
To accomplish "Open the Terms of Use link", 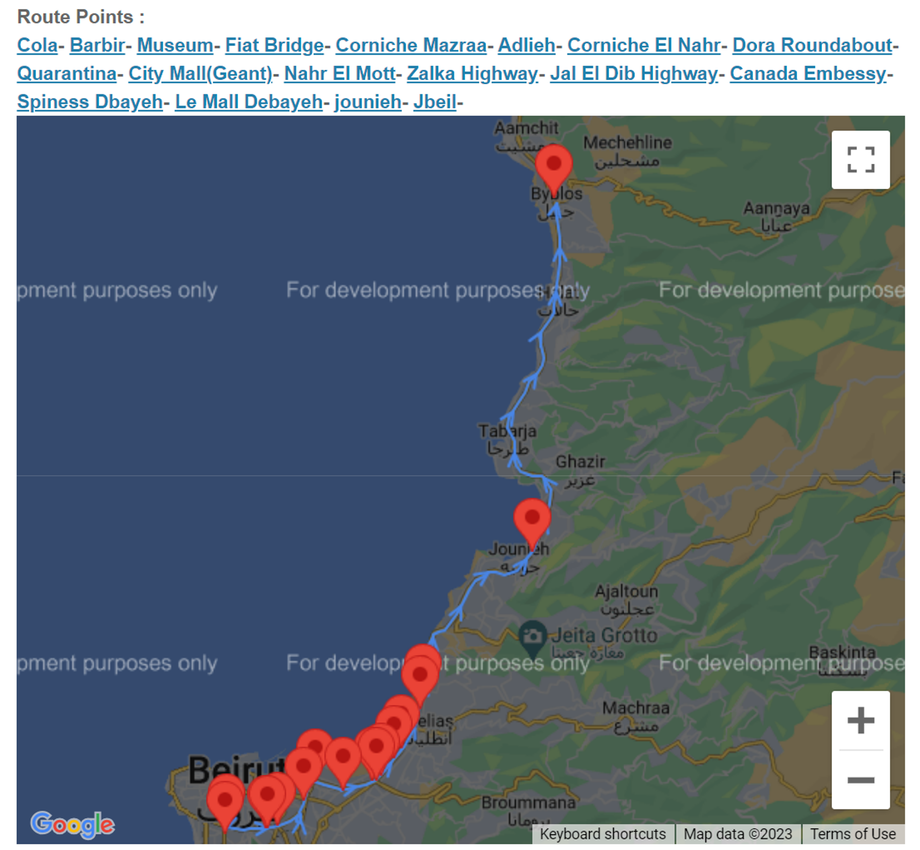I will (x=853, y=834).
